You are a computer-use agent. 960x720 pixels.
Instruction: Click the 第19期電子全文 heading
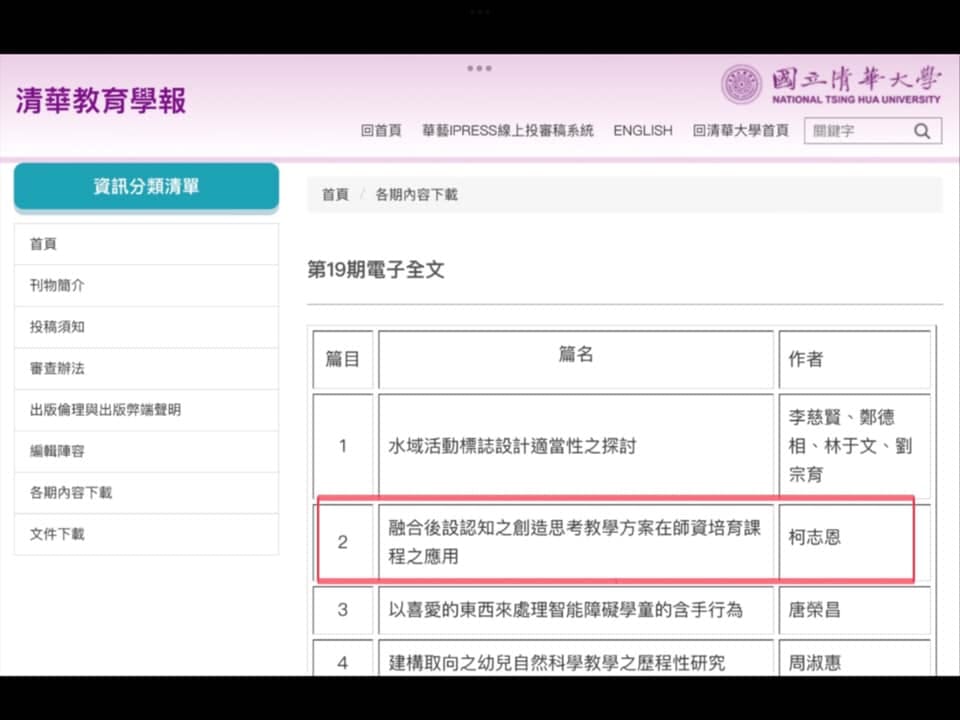[376, 269]
